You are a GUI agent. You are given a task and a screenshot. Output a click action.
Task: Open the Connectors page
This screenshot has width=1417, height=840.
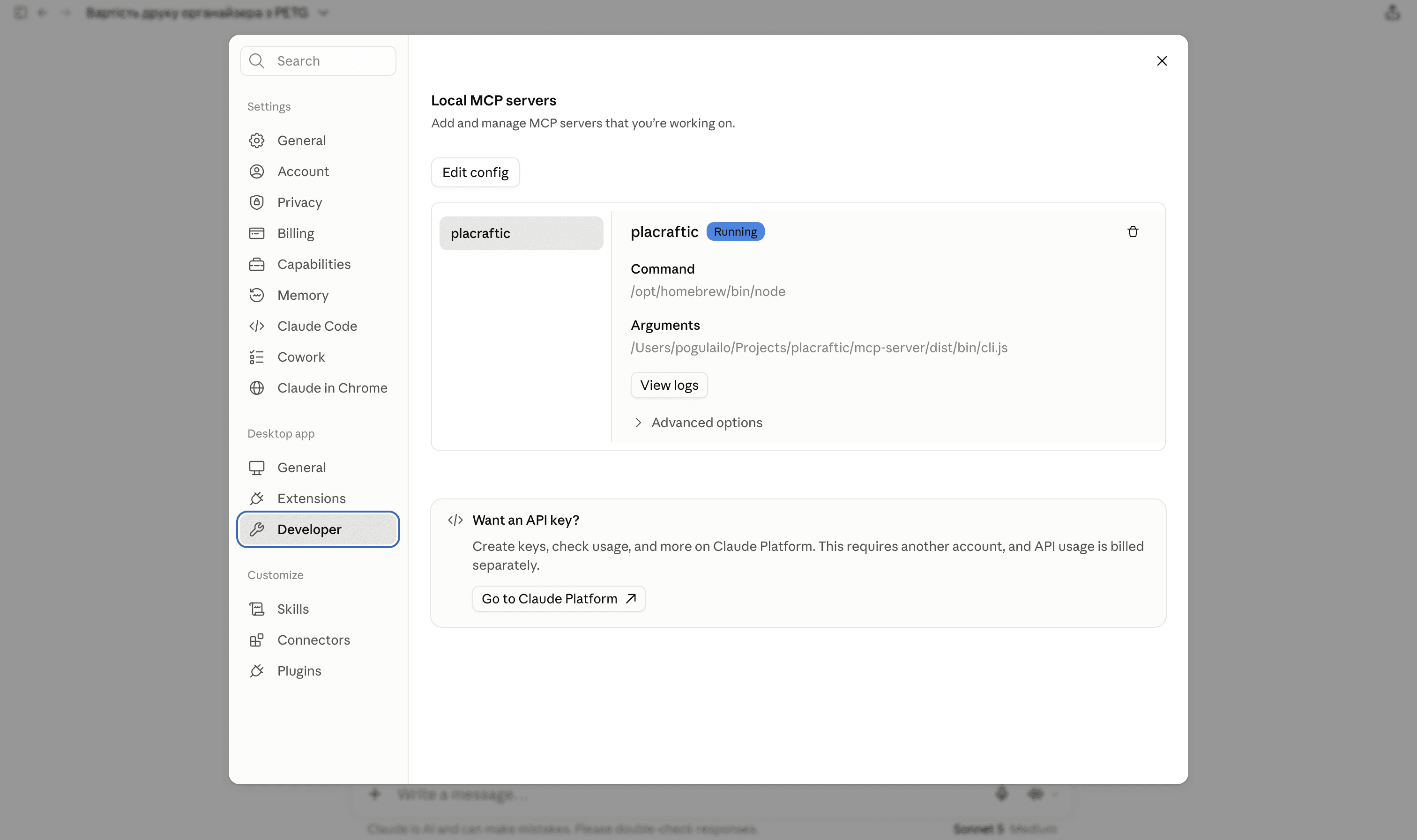pos(318,640)
